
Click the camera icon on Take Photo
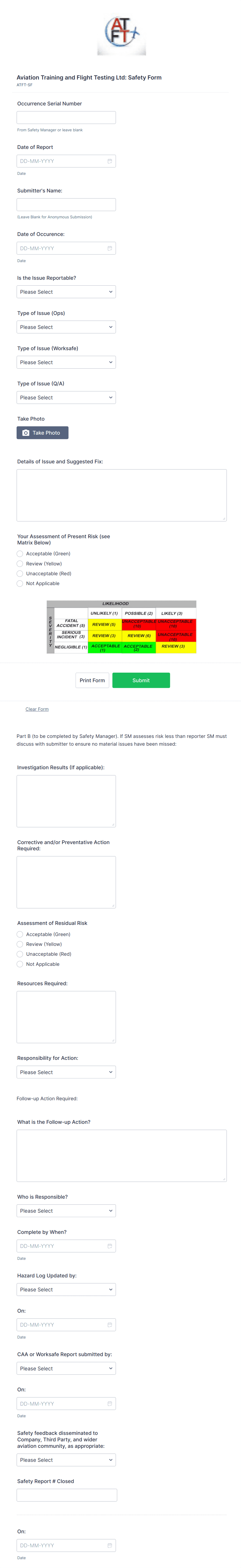coord(24,433)
